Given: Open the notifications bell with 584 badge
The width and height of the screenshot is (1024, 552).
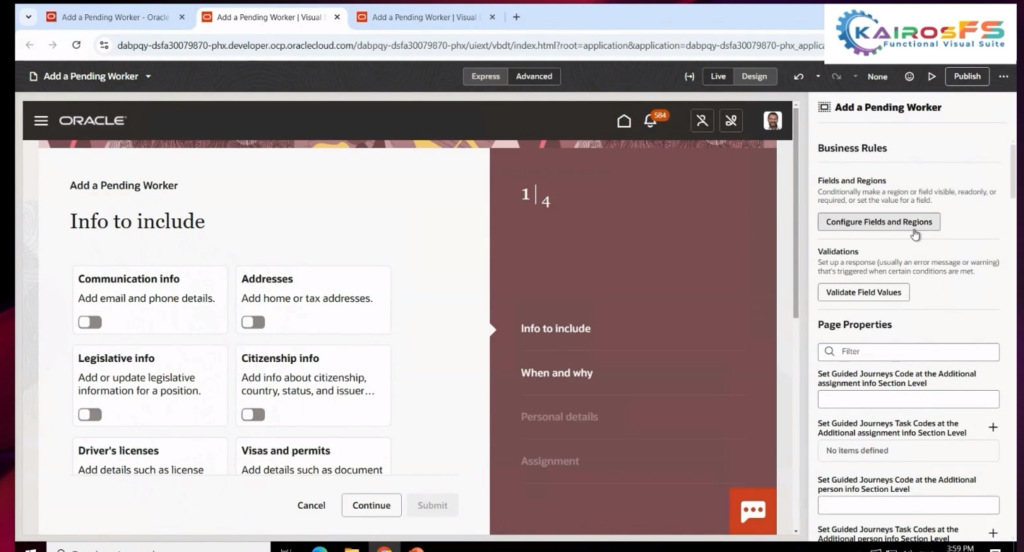Looking at the screenshot, I should coord(651,121).
